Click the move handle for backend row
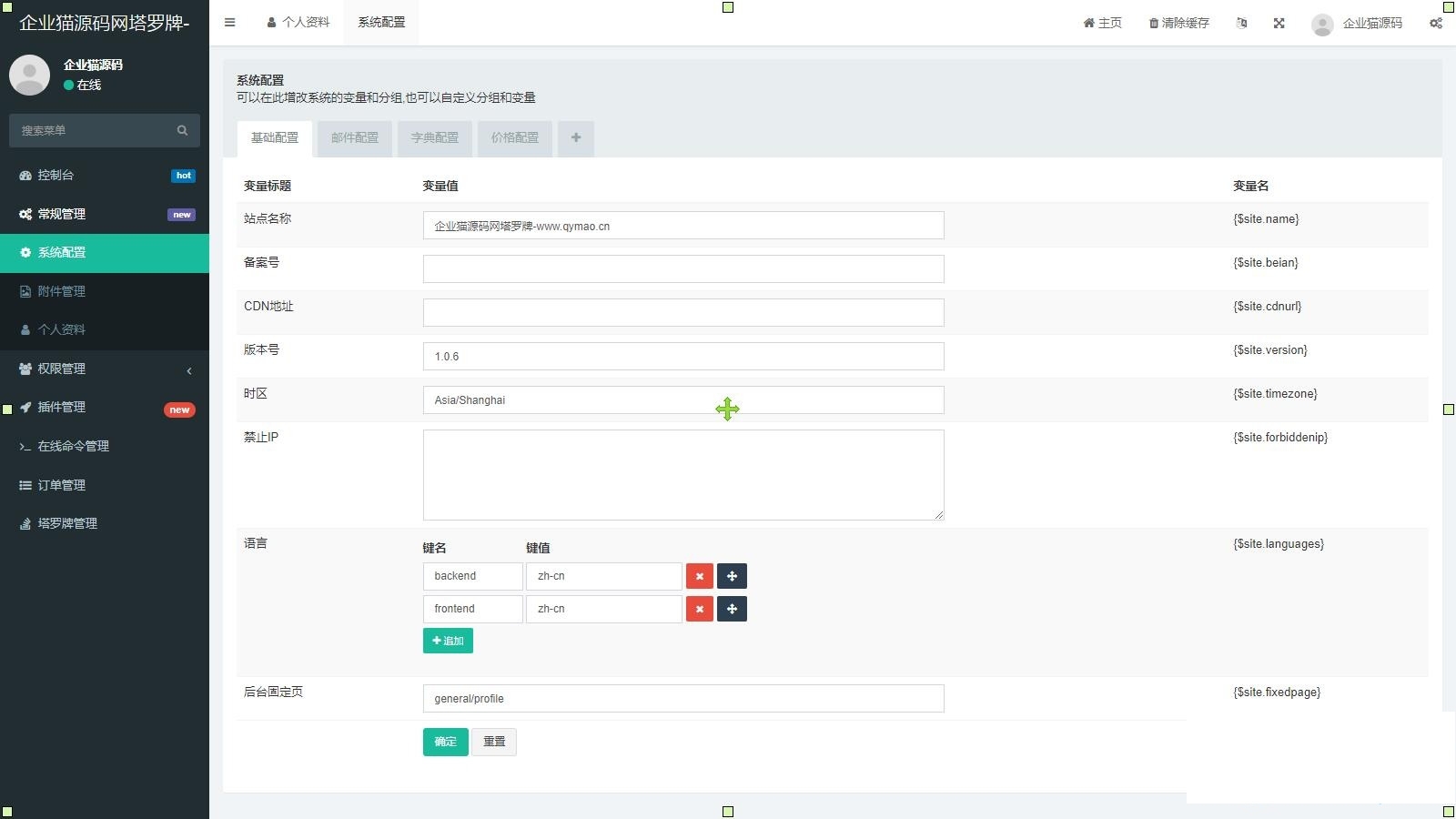Screen dimensions: 1456x819 [x=732, y=576]
